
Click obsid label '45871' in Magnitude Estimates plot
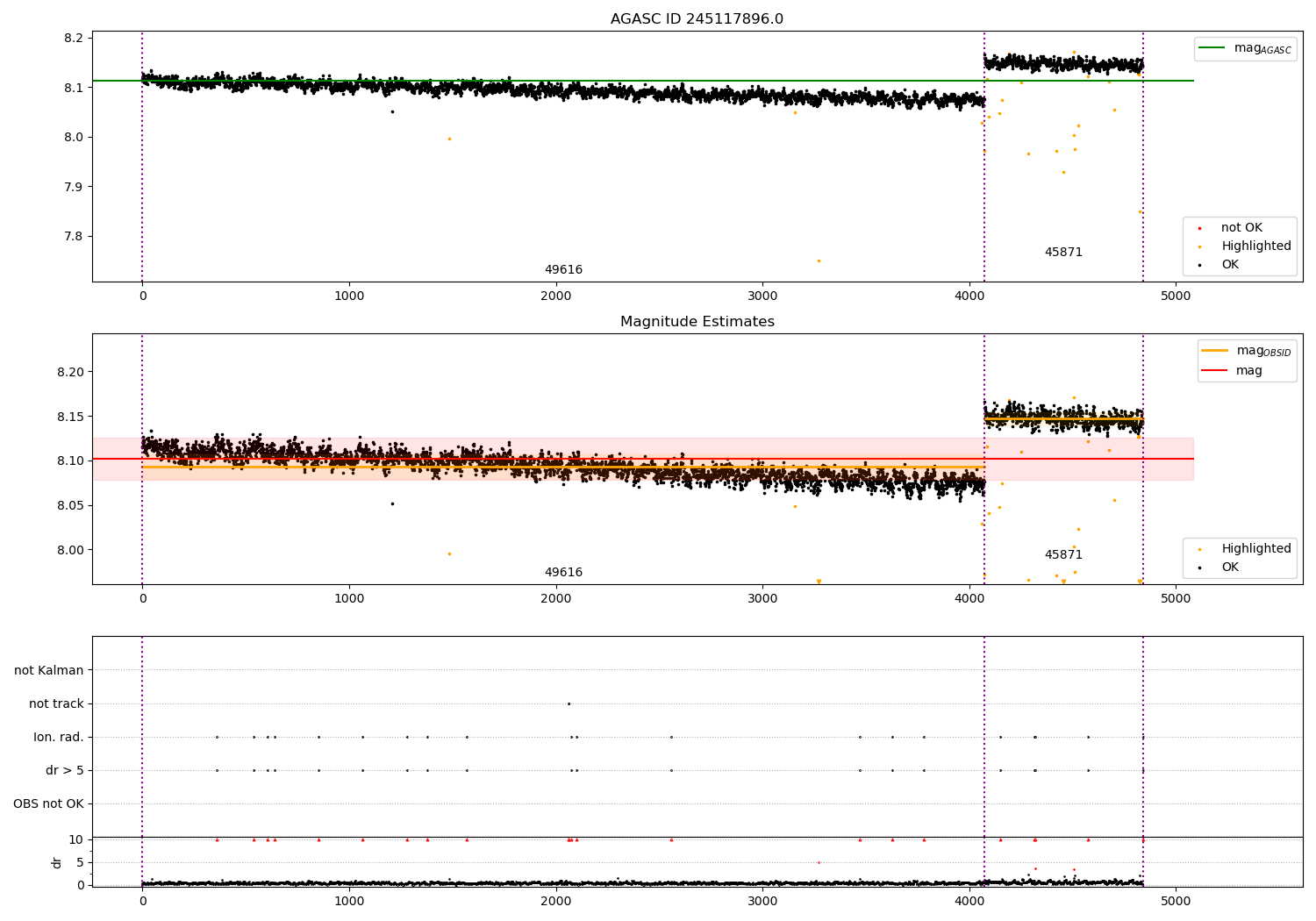1063,555
